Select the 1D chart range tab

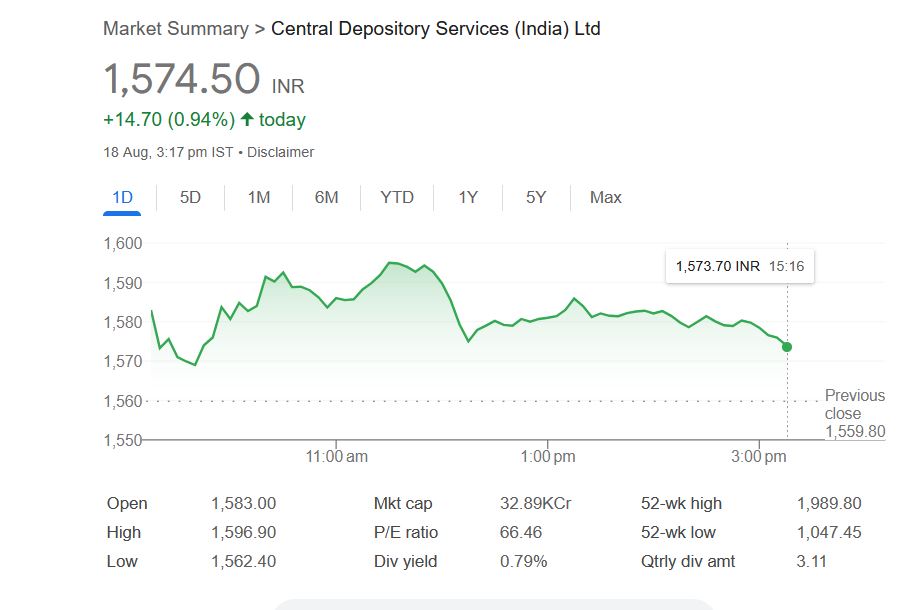point(122,198)
